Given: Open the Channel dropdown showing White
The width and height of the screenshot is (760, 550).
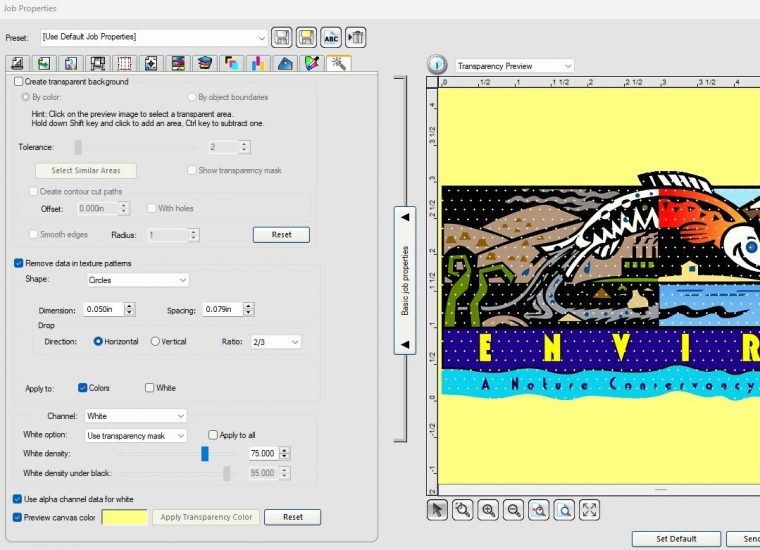Looking at the screenshot, I should point(135,416).
